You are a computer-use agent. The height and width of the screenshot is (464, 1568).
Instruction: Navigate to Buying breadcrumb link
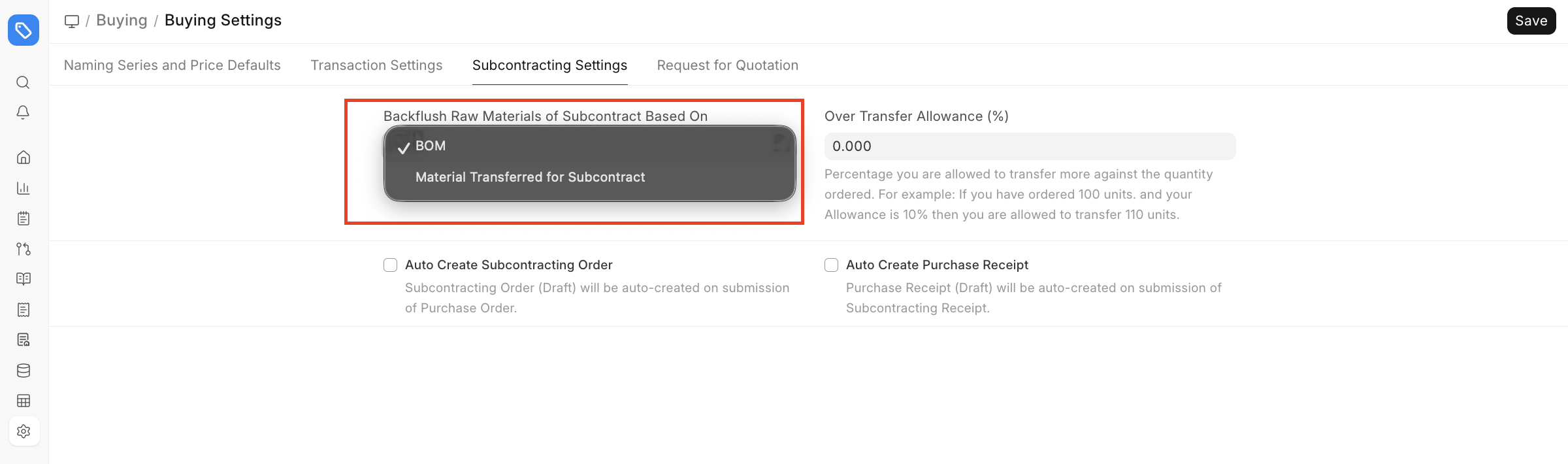pos(122,20)
